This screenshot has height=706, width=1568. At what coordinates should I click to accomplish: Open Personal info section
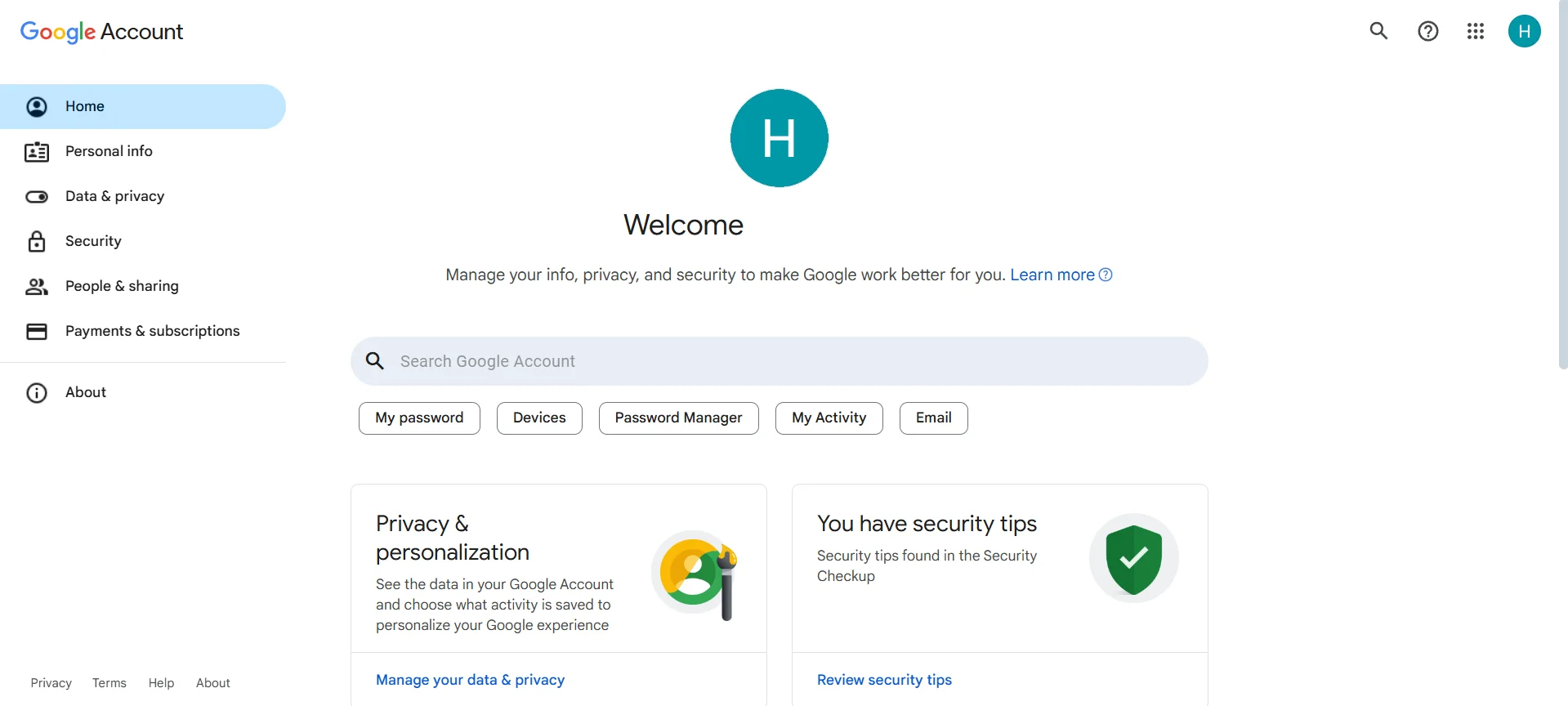pyautogui.click(x=143, y=151)
